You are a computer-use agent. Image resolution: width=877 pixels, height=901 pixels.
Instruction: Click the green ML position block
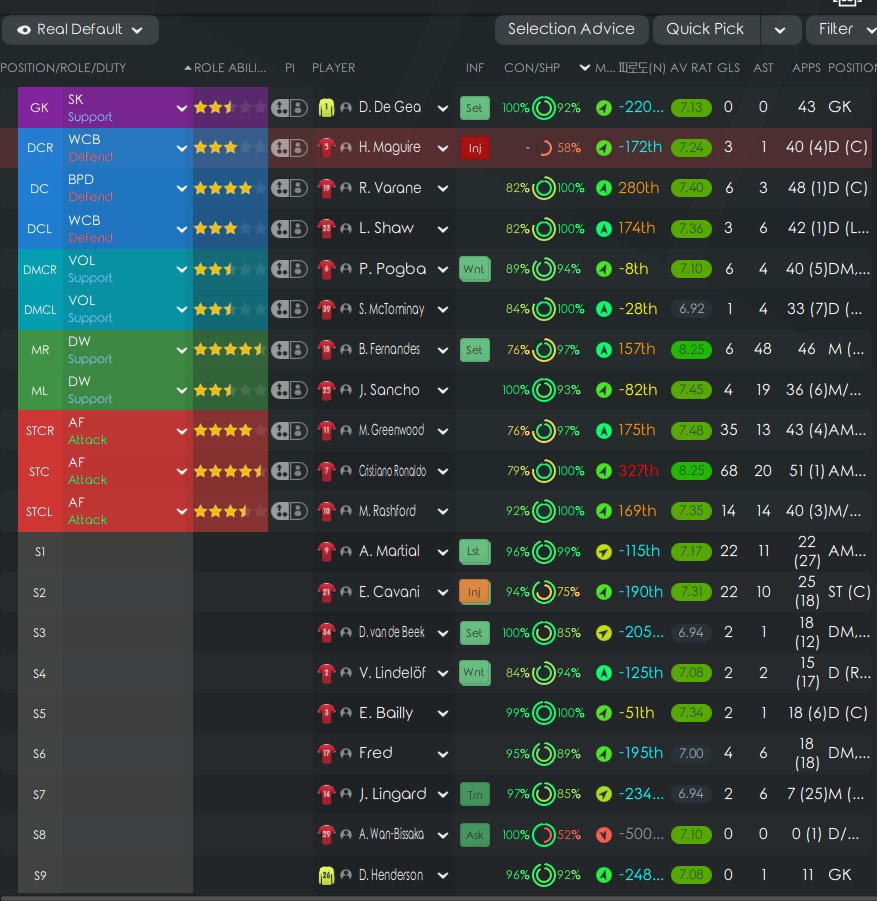pos(40,391)
